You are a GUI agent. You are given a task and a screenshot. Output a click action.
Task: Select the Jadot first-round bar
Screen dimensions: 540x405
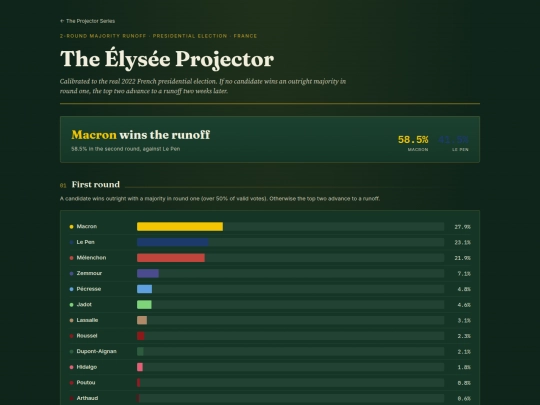coord(144,304)
